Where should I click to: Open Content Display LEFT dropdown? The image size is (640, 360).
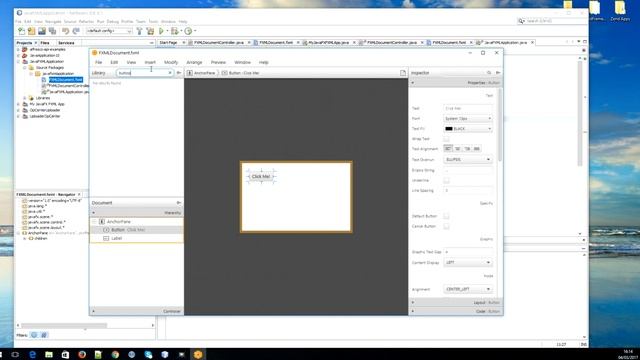[x=468, y=262]
